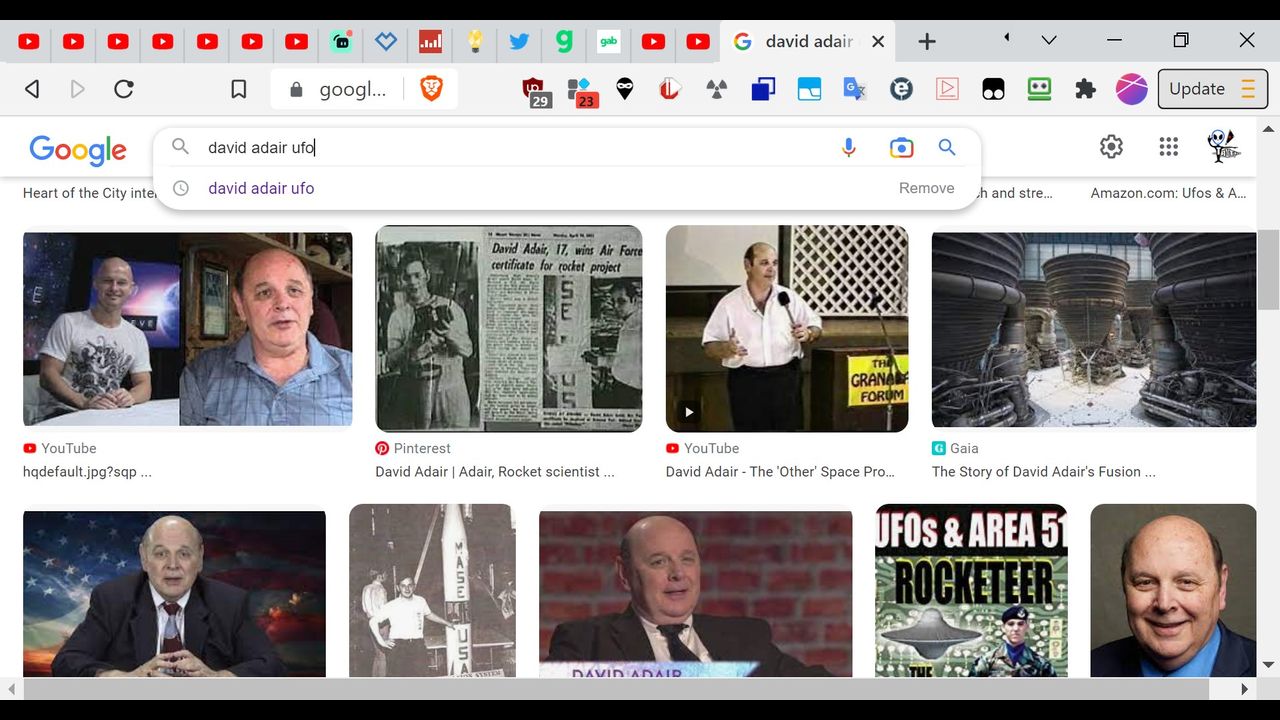Open the browser Extensions puzzle icon
The height and width of the screenshot is (720, 1280).
click(x=1085, y=89)
